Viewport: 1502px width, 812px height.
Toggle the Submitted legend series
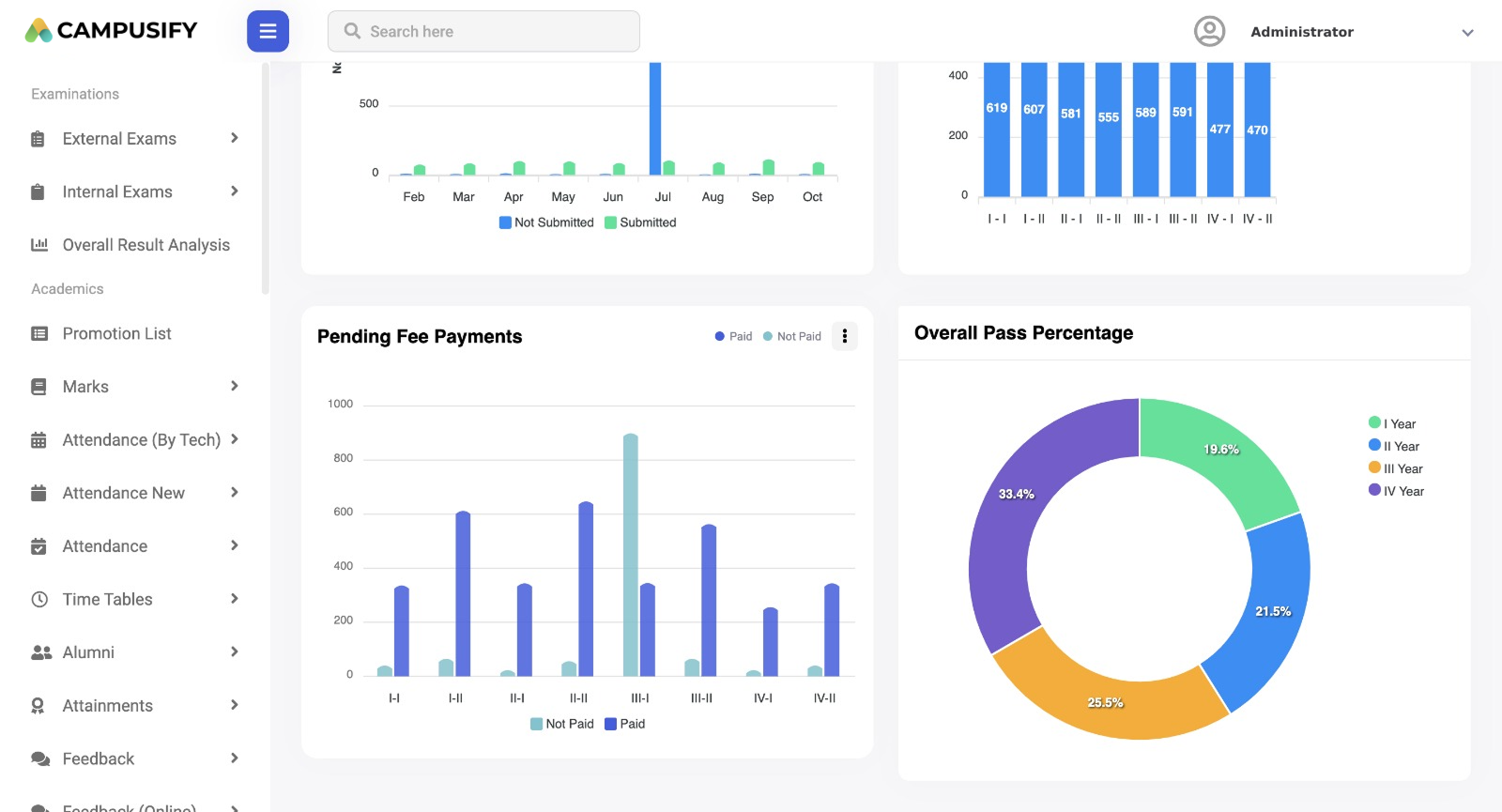pos(641,222)
